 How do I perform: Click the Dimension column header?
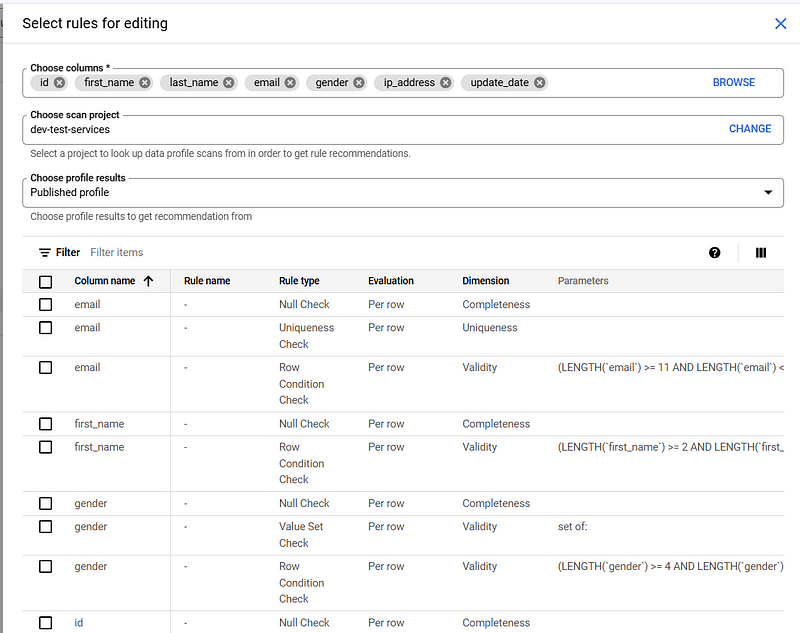pyautogui.click(x=485, y=281)
